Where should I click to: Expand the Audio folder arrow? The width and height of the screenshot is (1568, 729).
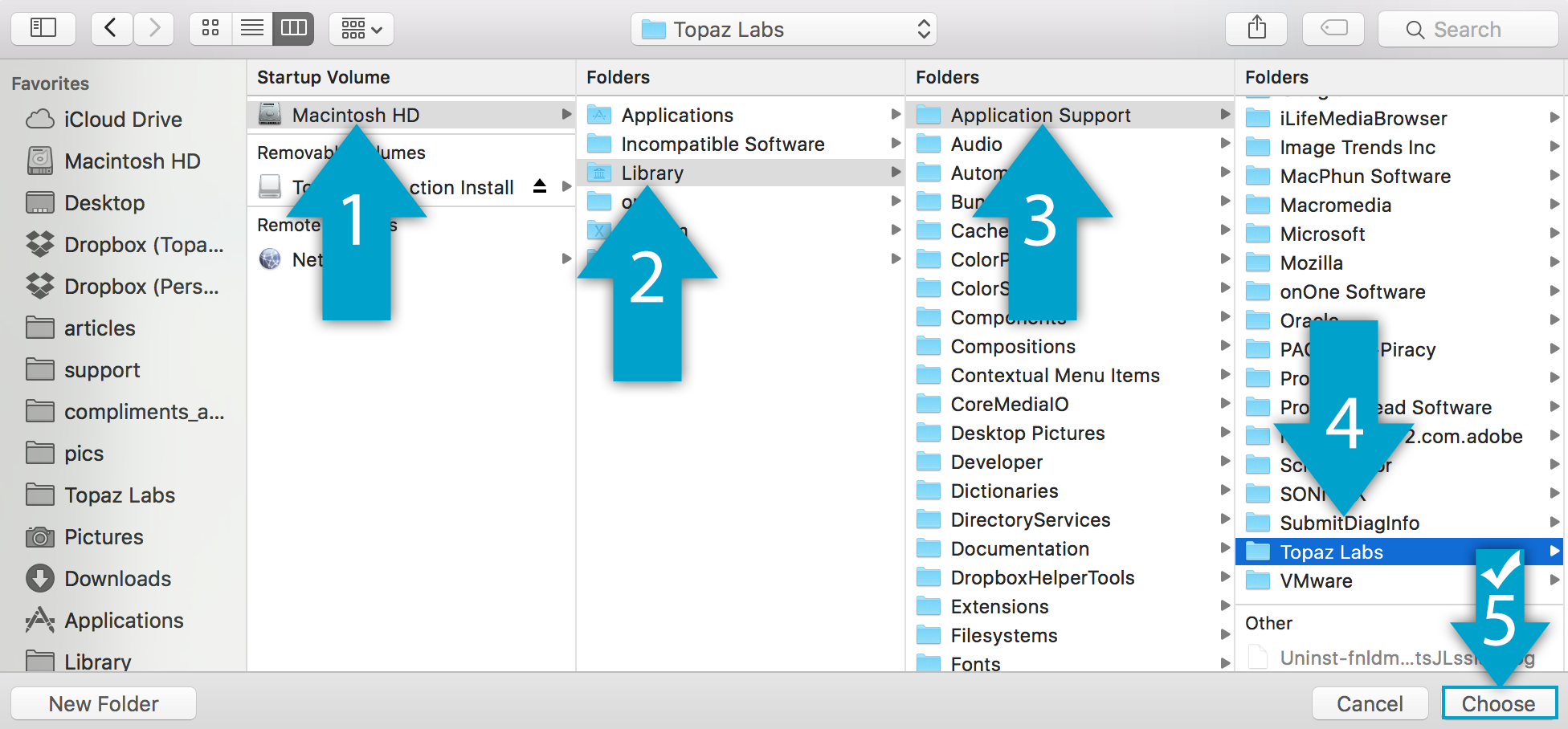pos(1225,143)
